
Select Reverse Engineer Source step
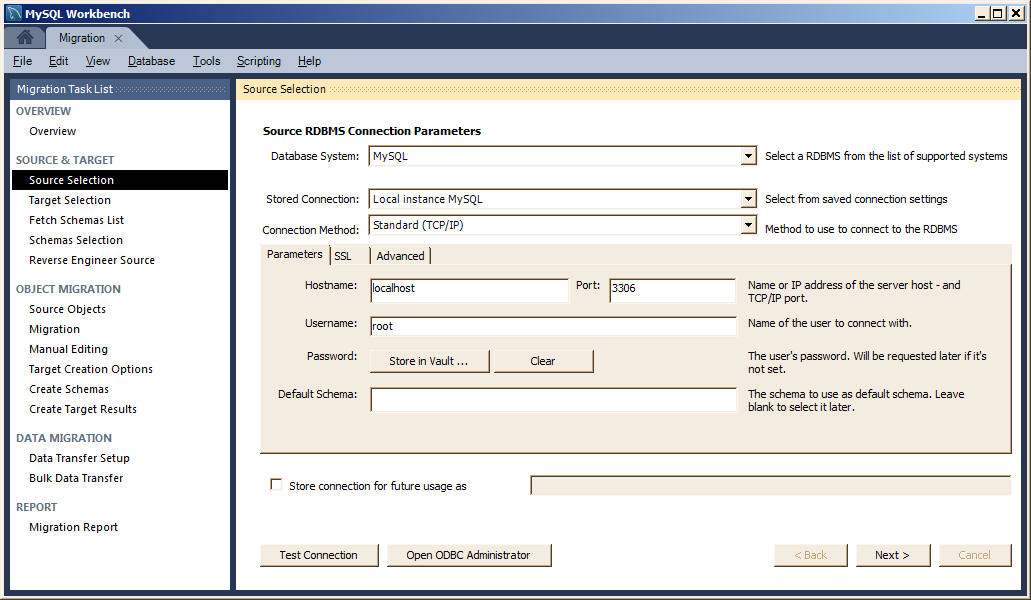pos(92,260)
